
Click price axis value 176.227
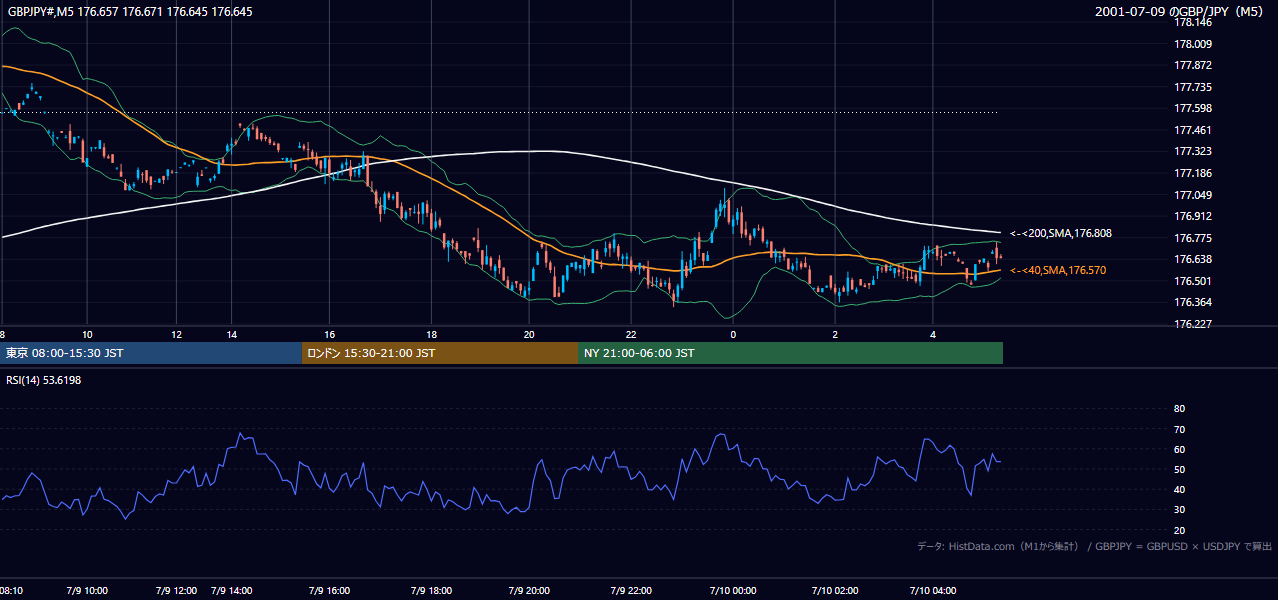tap(1193, 324)
